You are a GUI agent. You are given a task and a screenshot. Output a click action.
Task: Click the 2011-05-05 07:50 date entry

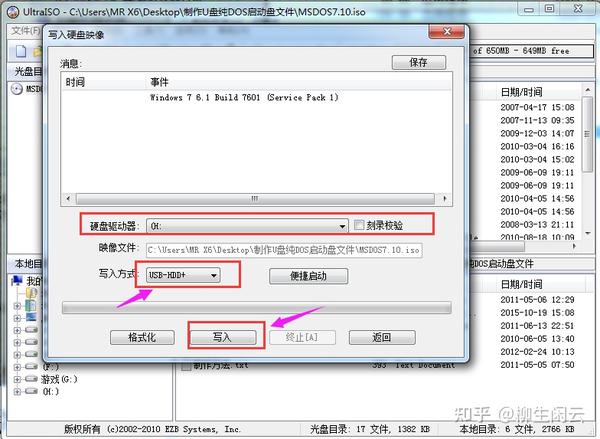pyautogui.click(x=537, y=365)
